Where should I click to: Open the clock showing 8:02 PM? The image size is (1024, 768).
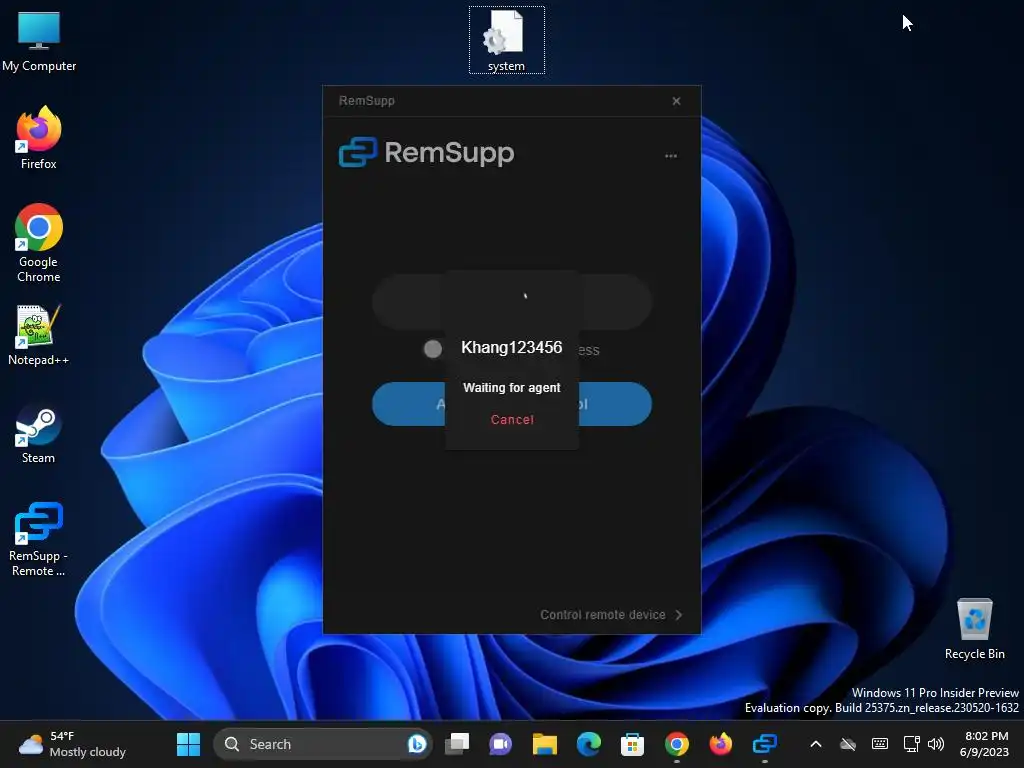click(x=986, y=744)
